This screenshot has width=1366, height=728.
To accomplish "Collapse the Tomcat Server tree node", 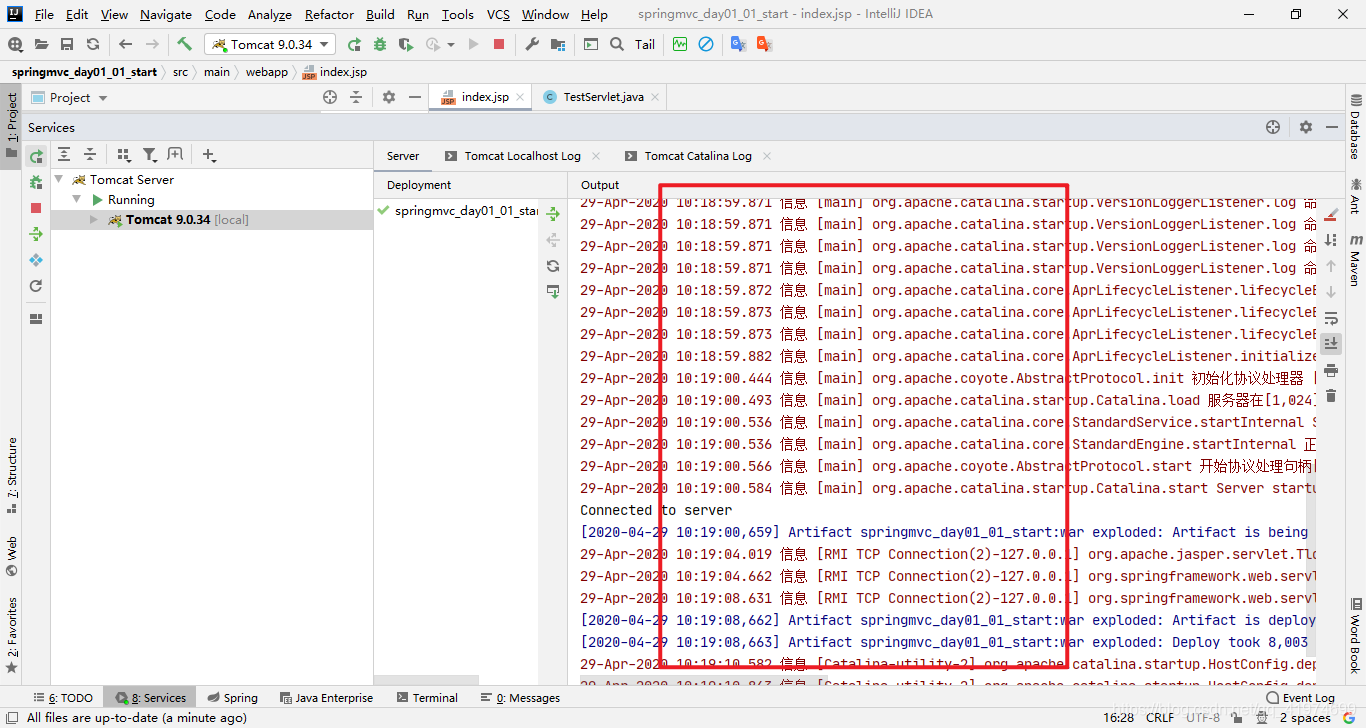I will (59, 180).
